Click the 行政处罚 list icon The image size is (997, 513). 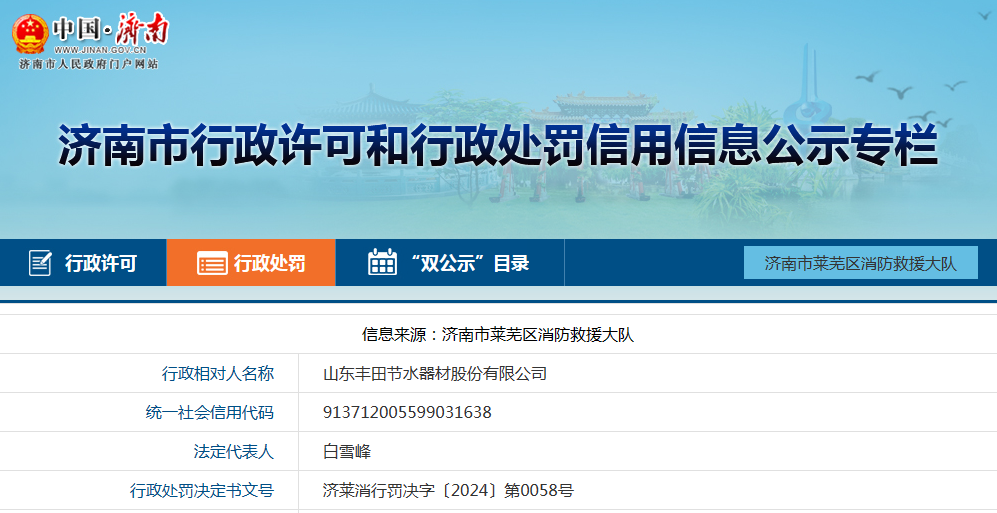point(211,264)
